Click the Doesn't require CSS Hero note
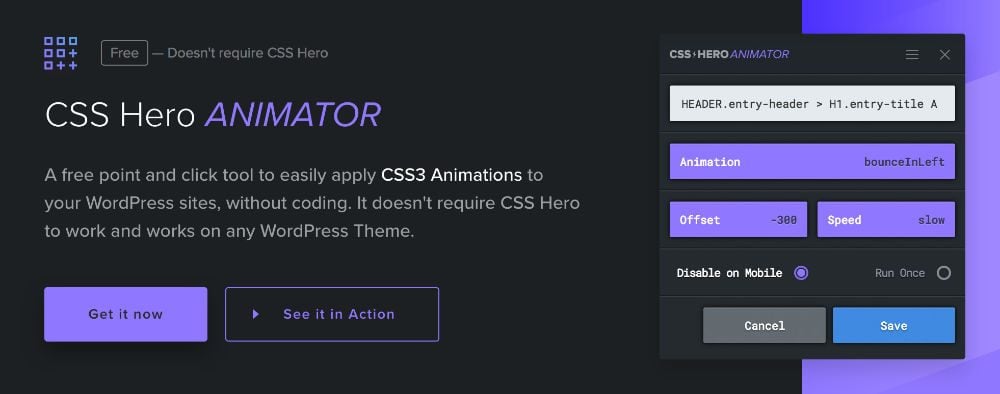The height and width of the screenshot is (394, 1000). [247, 53]
